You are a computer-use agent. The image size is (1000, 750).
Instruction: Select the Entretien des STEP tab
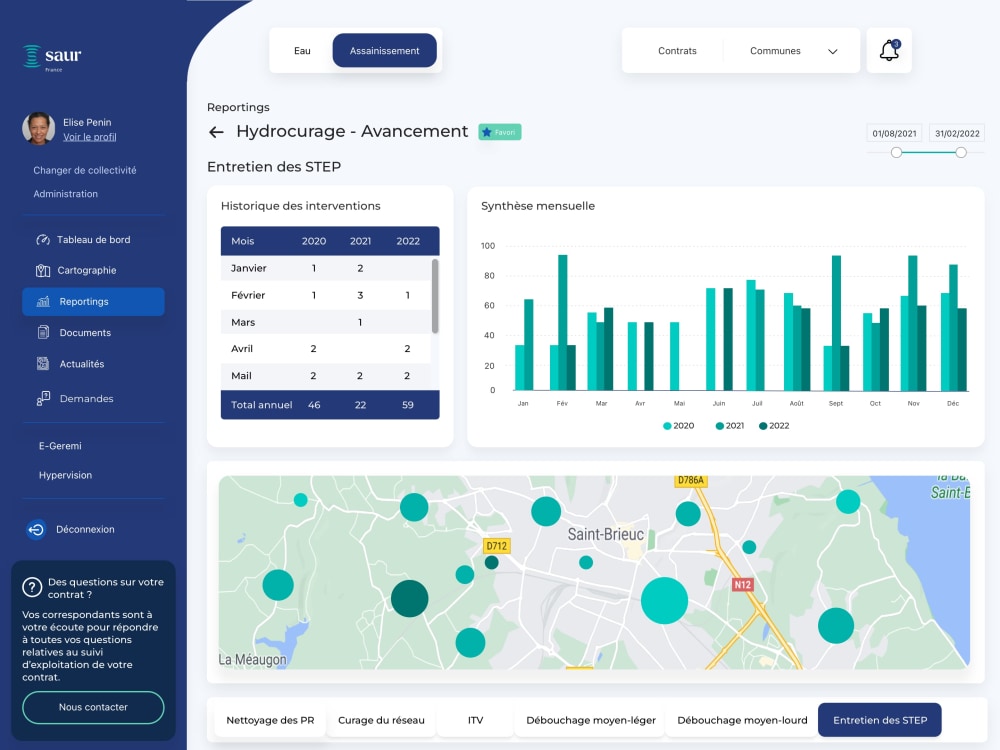click(880, 720)
